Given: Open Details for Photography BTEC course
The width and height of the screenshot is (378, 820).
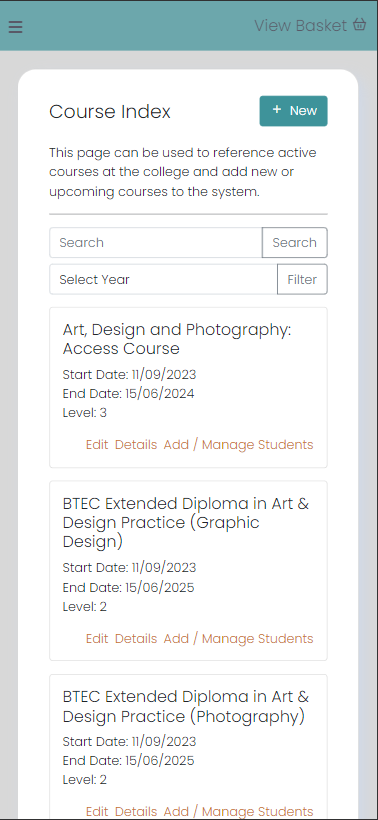Looking at the screenshot, I should pos(136,812).
